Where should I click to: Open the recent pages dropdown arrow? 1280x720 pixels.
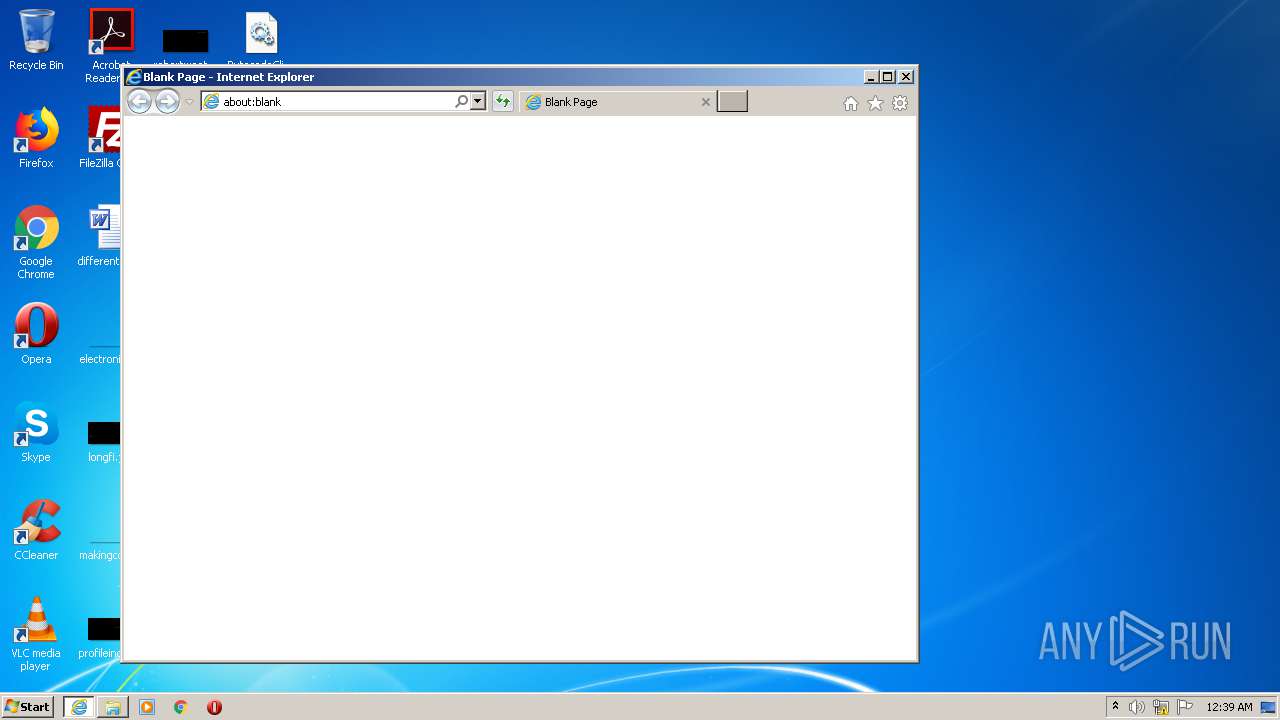tap(189, 102)
